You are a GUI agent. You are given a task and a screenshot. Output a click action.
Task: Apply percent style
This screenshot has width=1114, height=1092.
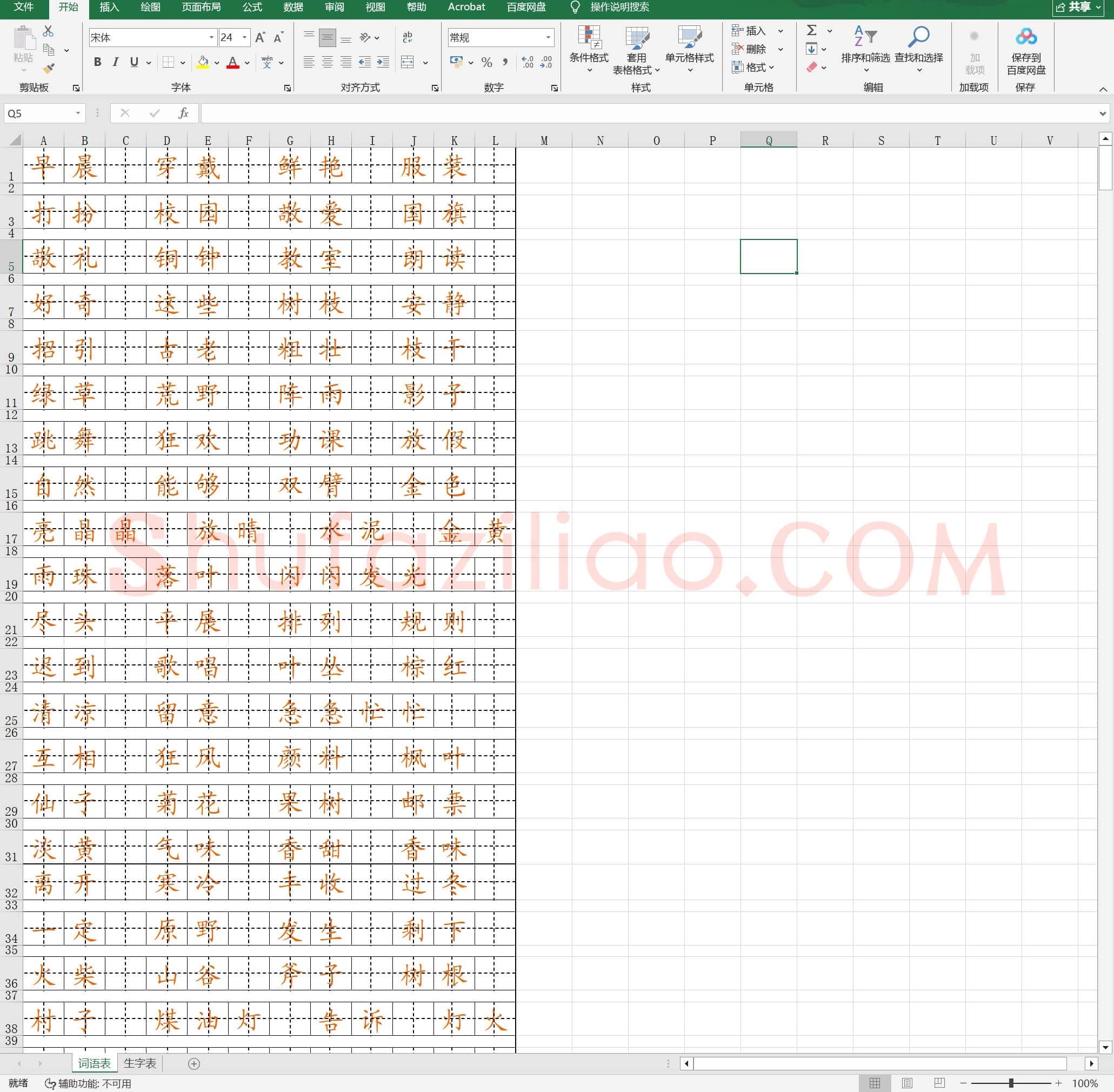(487, 62)
